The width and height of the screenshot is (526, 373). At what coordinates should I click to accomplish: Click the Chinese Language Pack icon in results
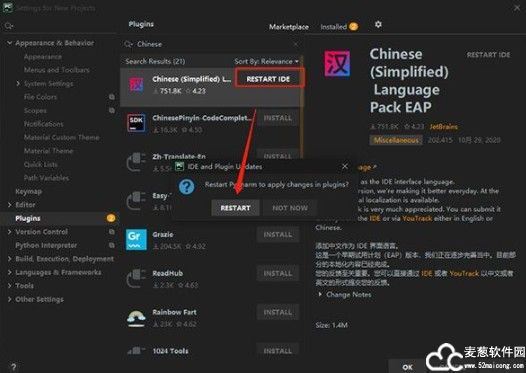(x=137, y=84)
